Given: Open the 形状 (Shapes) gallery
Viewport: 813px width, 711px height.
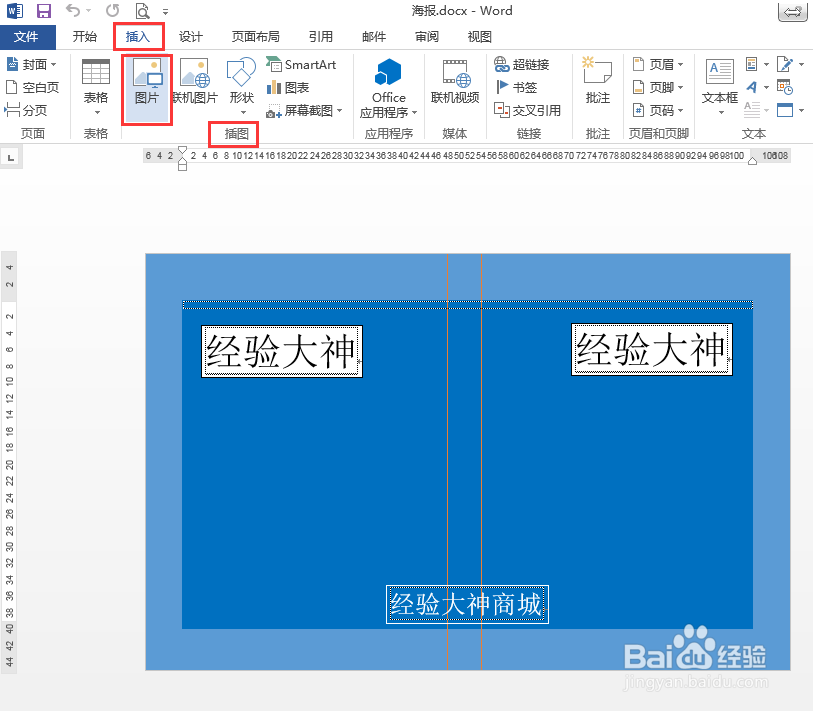Looking at the screenshot, I should [x=242, y=88].
